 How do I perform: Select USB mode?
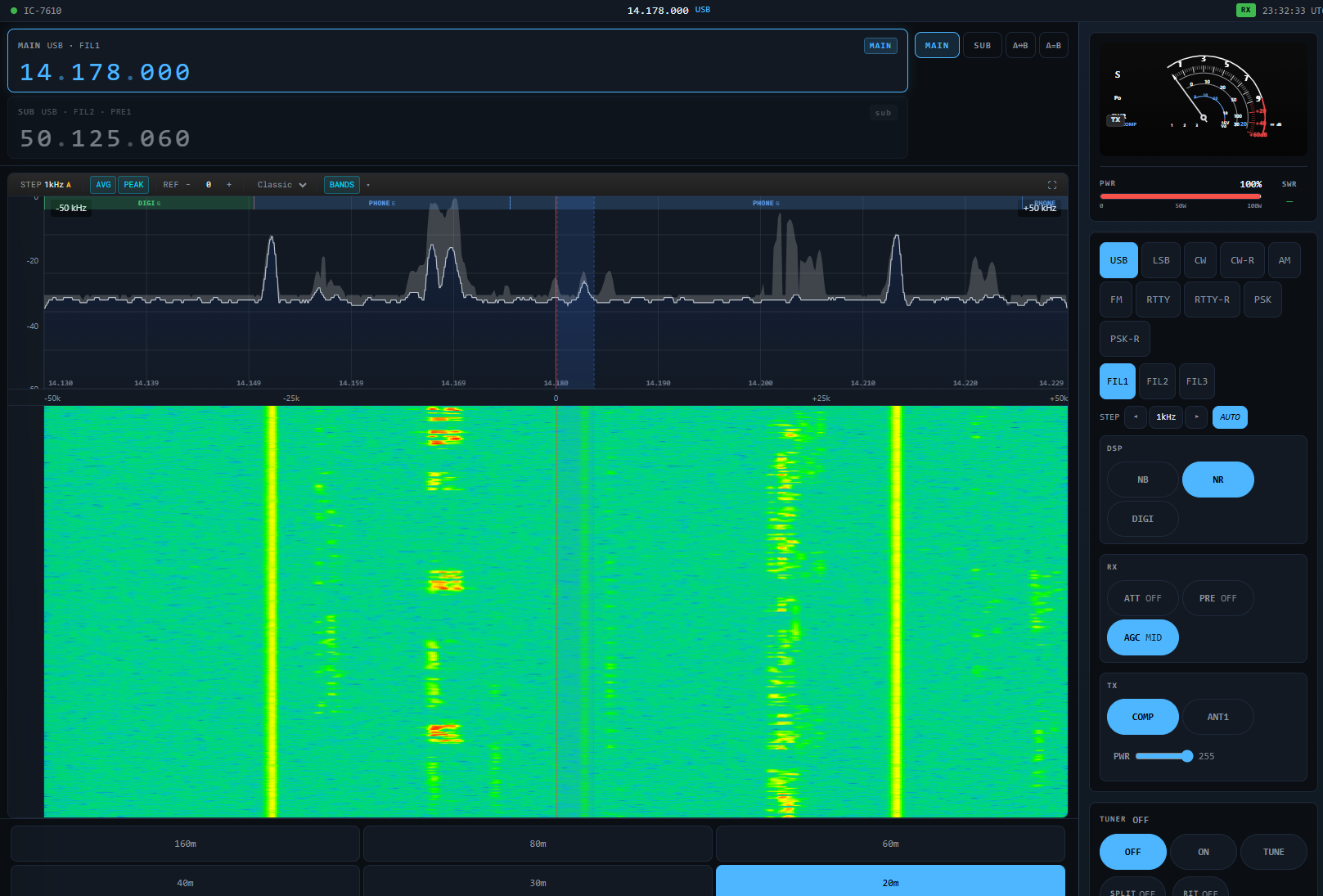click(1118, 260)
